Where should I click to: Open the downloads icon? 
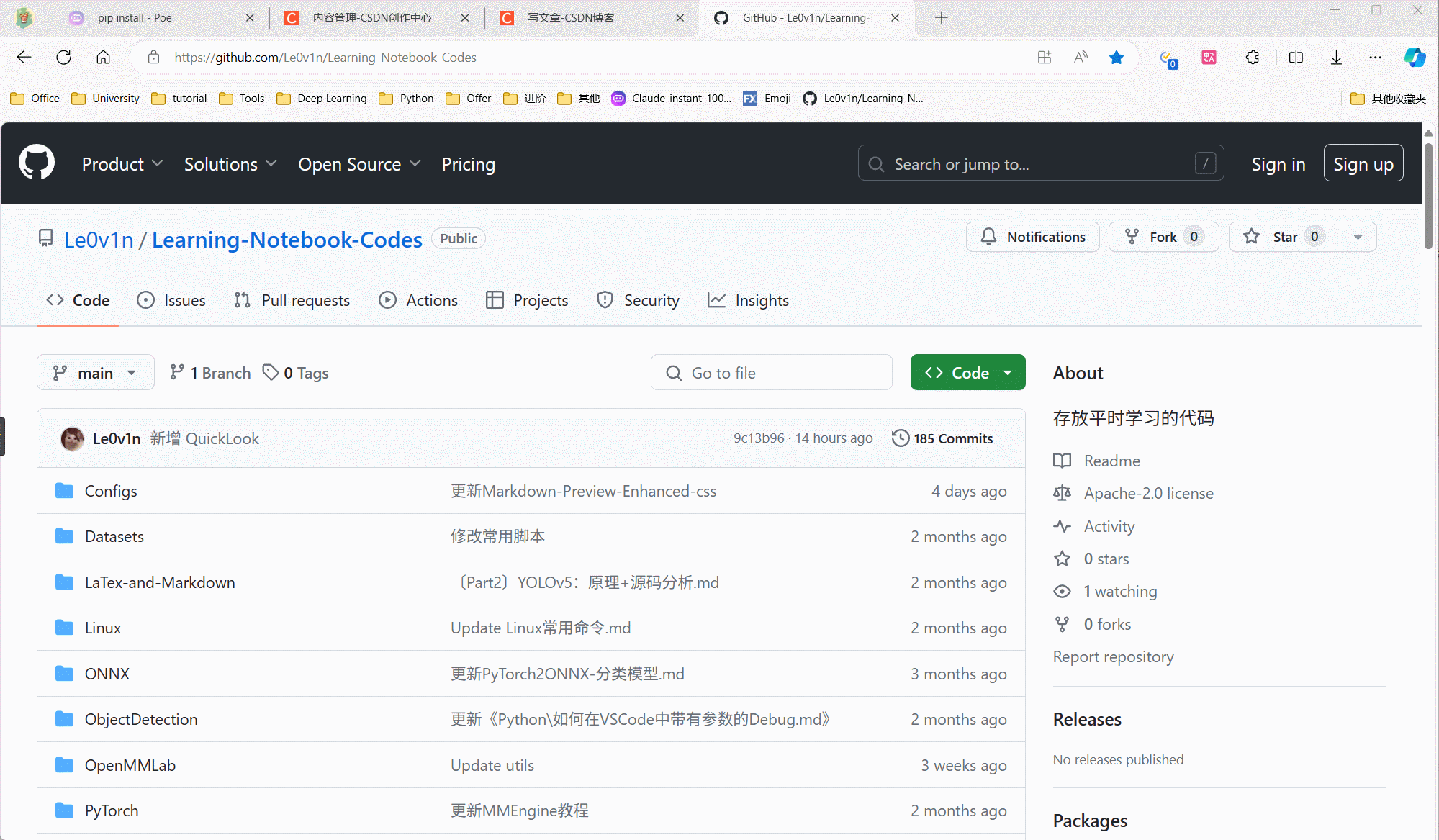[x=1336, y=58]
